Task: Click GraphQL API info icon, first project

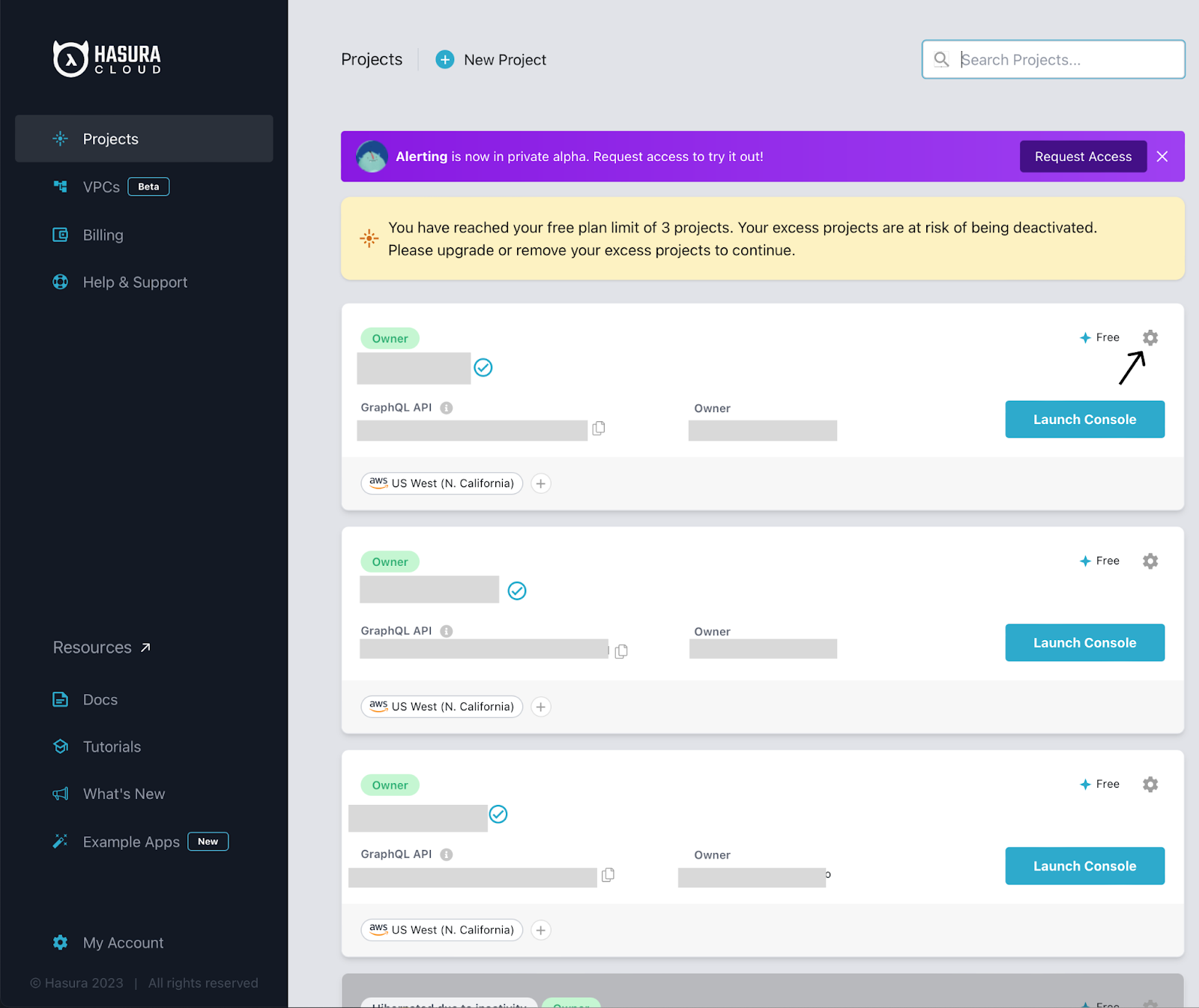Action: [447, 408]
